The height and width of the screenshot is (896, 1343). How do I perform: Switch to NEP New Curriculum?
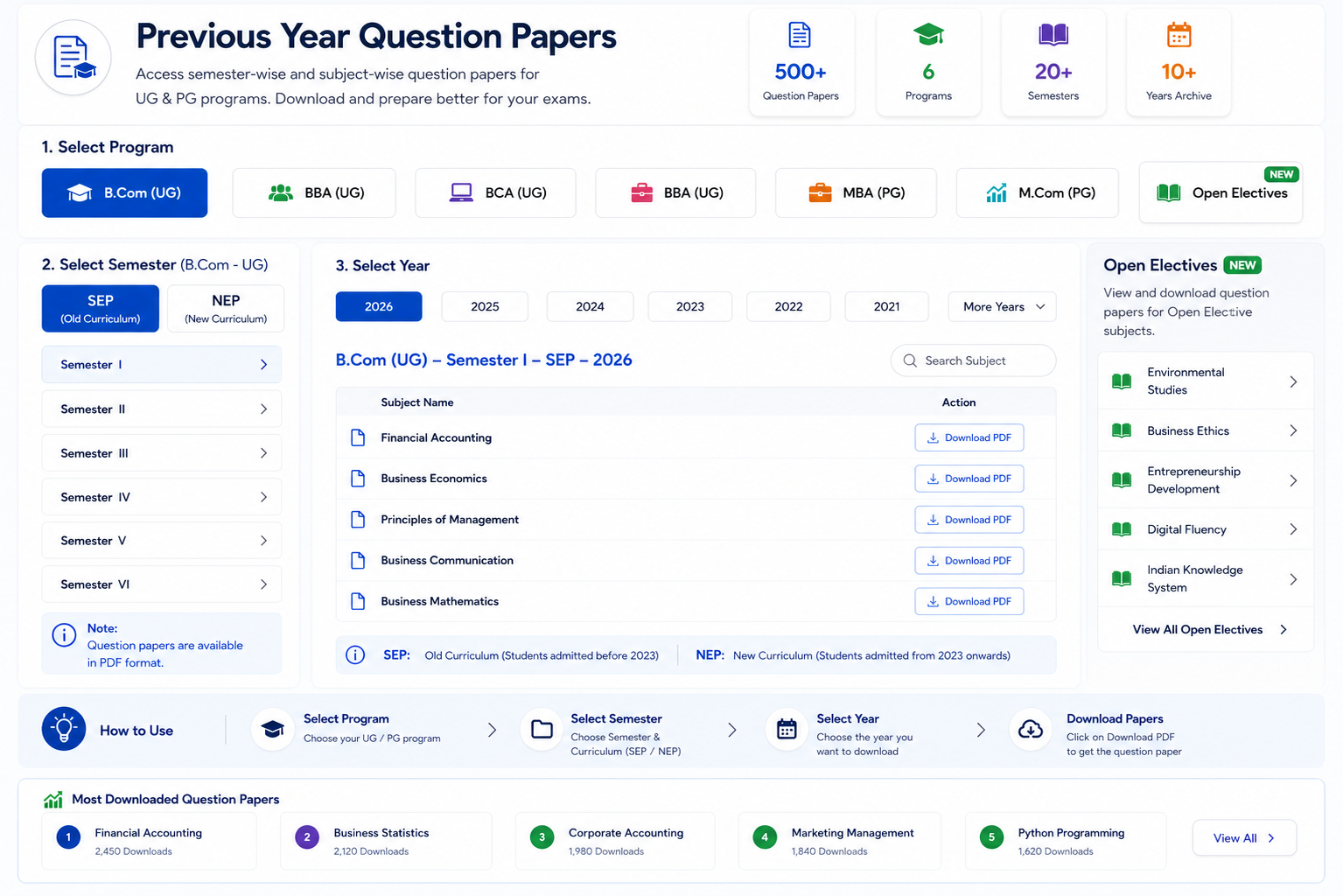coord(226,308)
